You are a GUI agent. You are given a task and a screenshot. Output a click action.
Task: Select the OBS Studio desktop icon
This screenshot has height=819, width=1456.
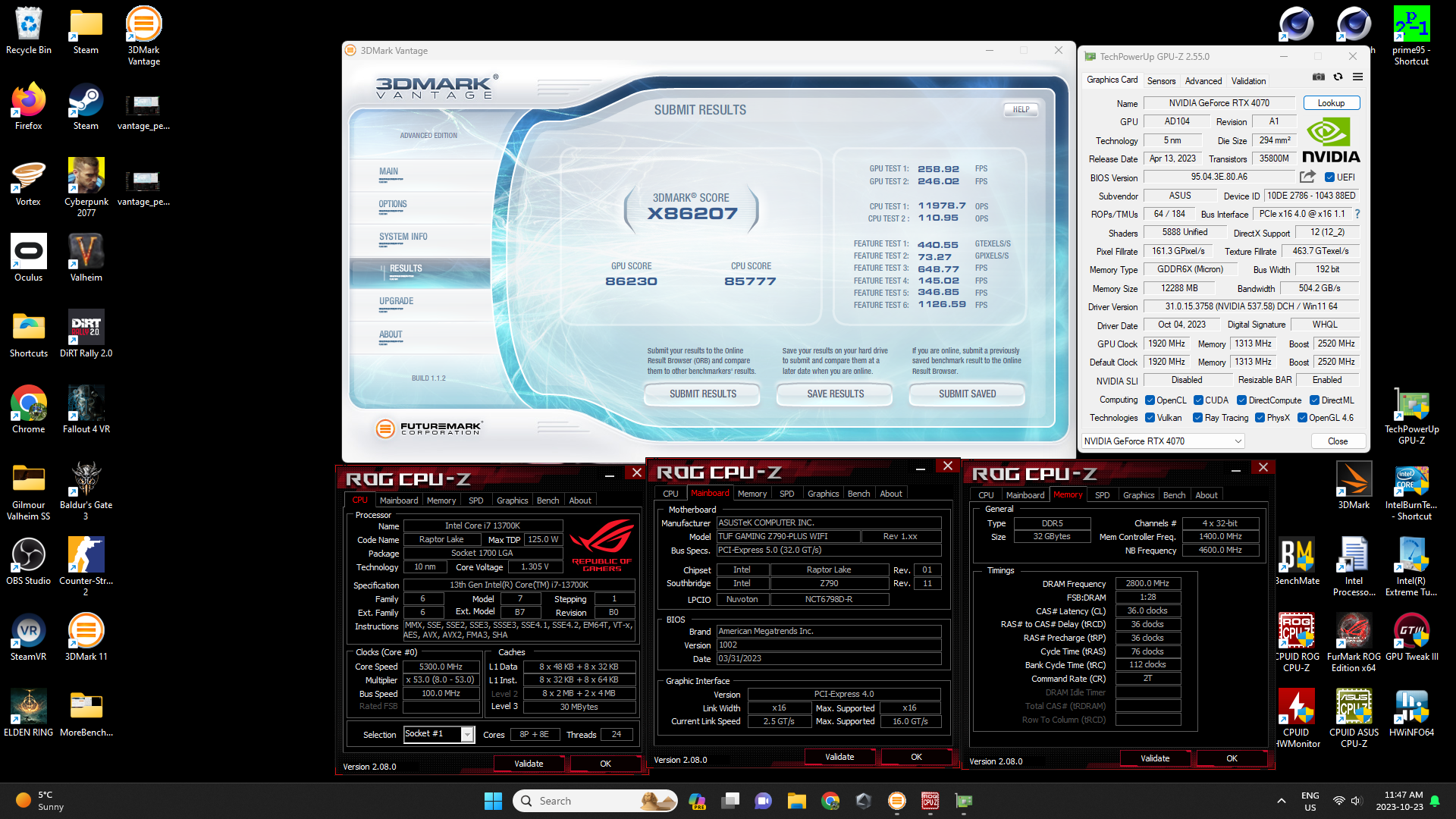(x=29, y=562)
